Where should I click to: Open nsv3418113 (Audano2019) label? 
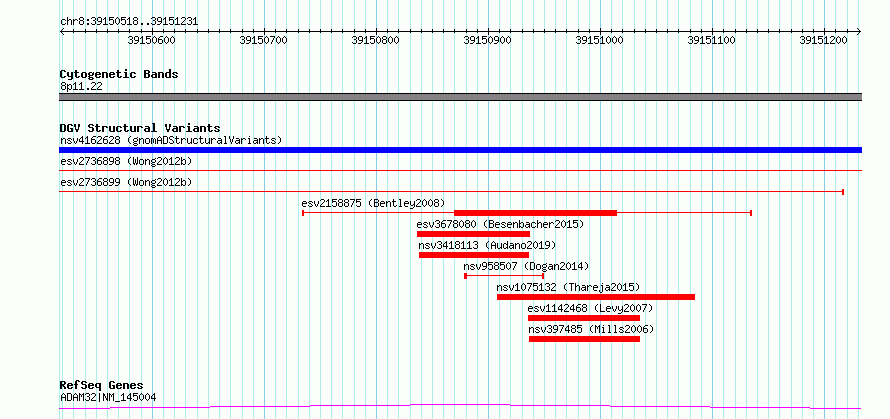487,245
